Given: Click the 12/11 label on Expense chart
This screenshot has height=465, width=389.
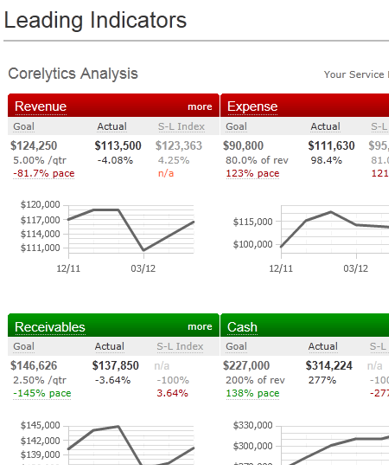Looking at the screenshot, I should (x=281, y=269).
